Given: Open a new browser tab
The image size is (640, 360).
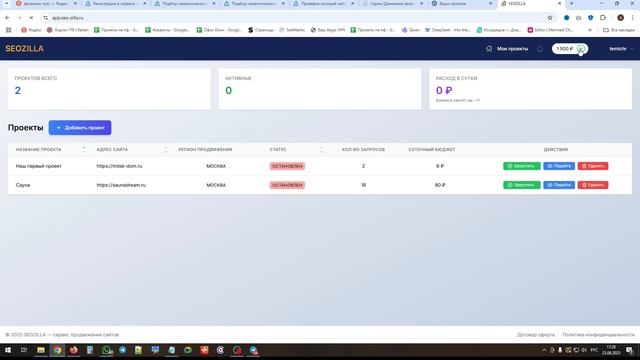Looking at the screenshot, I should coord(571,4).
